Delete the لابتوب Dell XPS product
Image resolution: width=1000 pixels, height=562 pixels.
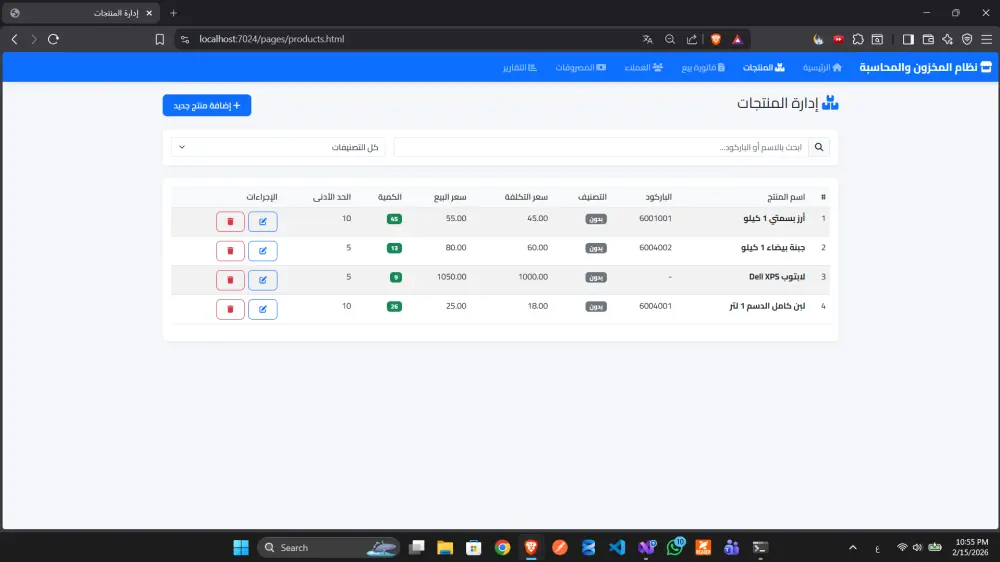coord(230,280)
